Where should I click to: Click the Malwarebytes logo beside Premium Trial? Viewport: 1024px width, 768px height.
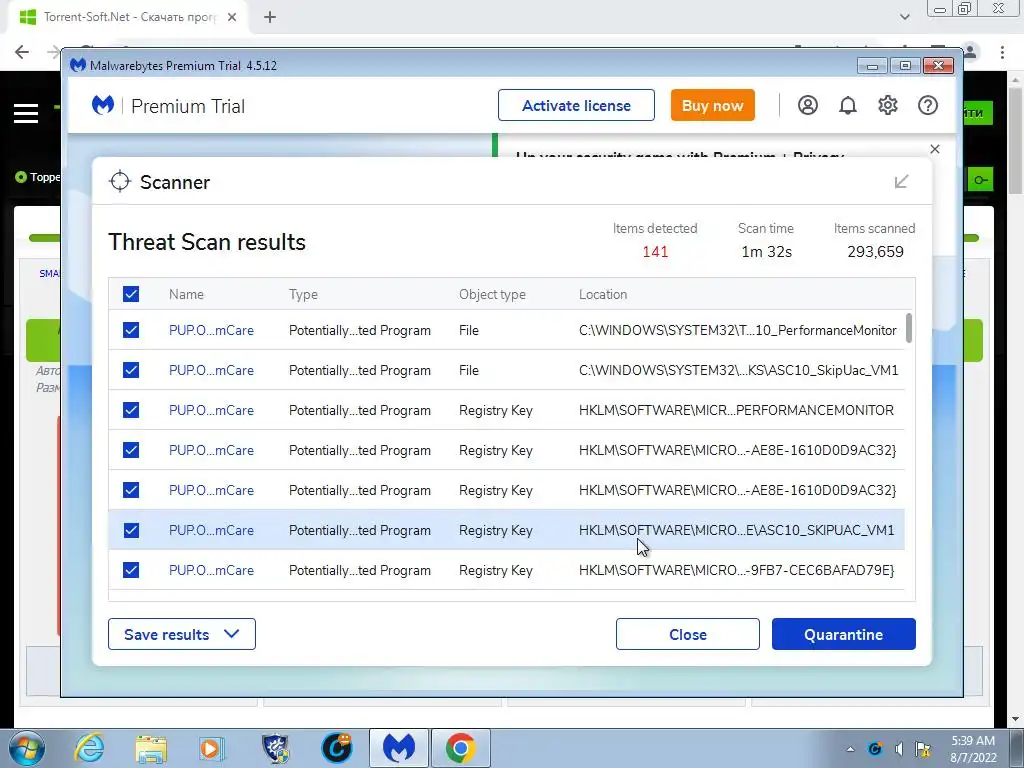pos(103,105)
